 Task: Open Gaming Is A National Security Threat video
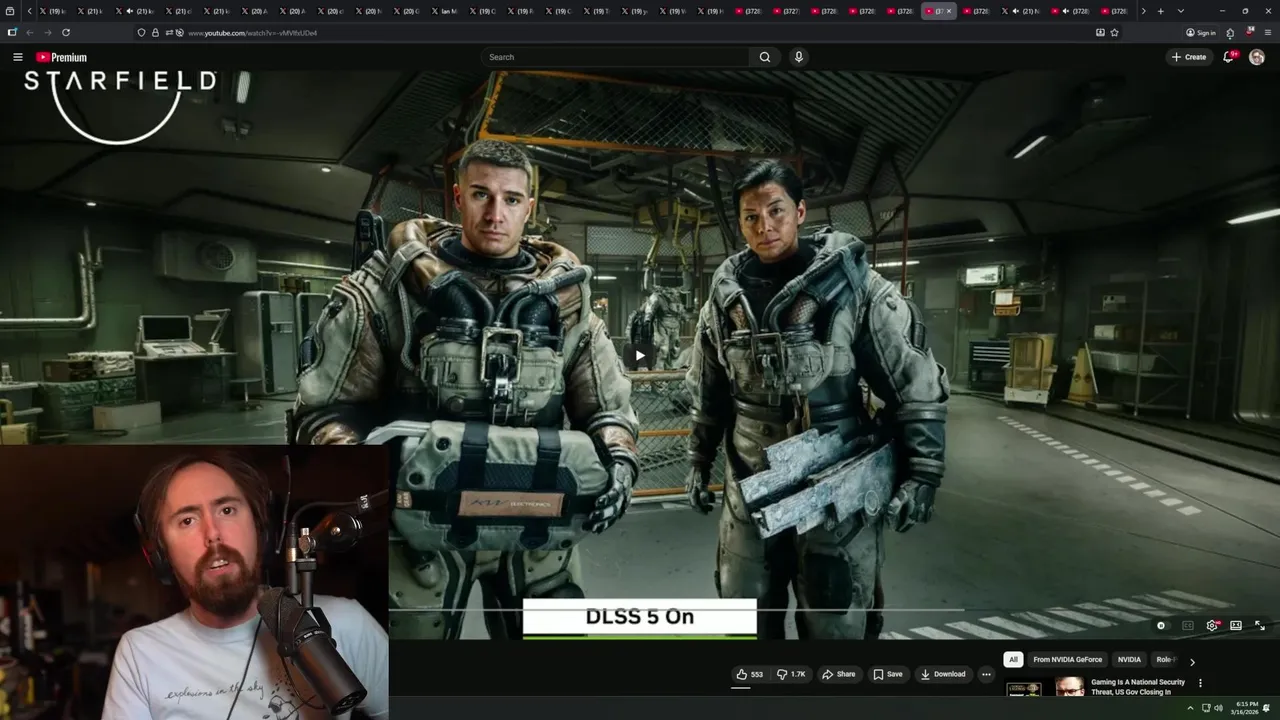1138,687
